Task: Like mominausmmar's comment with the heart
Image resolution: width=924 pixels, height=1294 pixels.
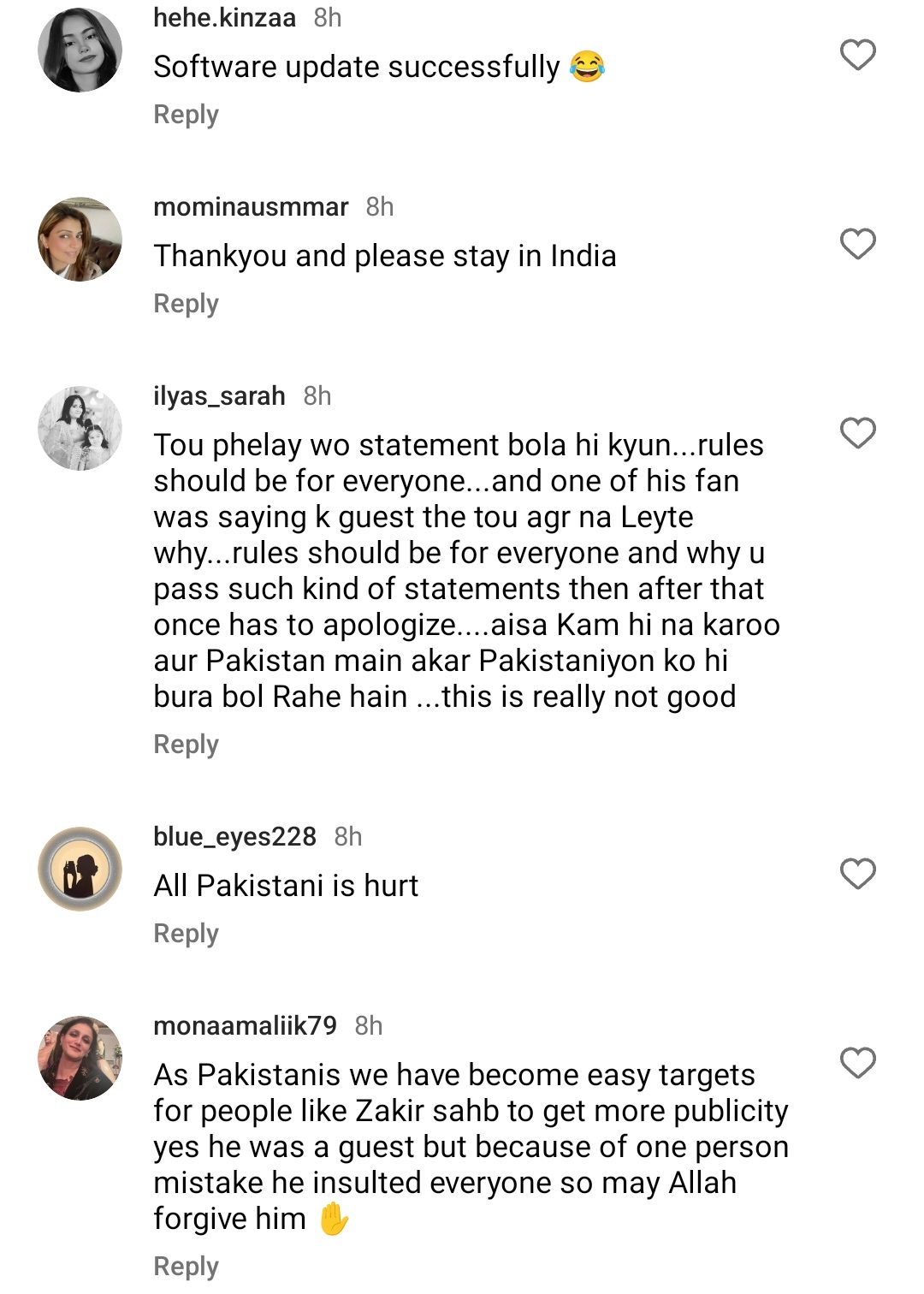Action: (857, 244)
